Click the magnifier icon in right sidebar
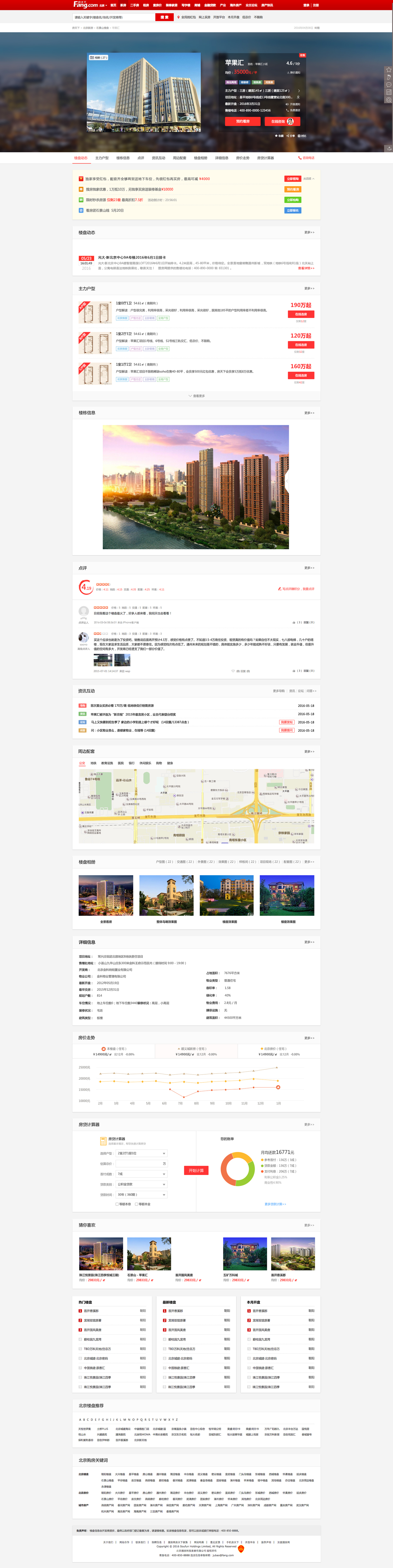The width and height of the screenshot is (393, 1568). (x=389, y=100)
